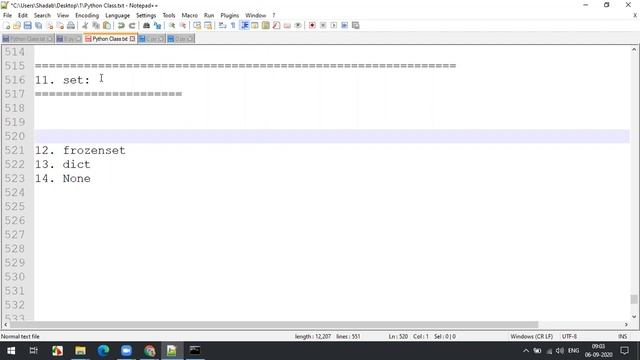The width and height of the screenshot is (640, 360).
Task: Click the Close All toolbar icon
Action: coord(60,25)
